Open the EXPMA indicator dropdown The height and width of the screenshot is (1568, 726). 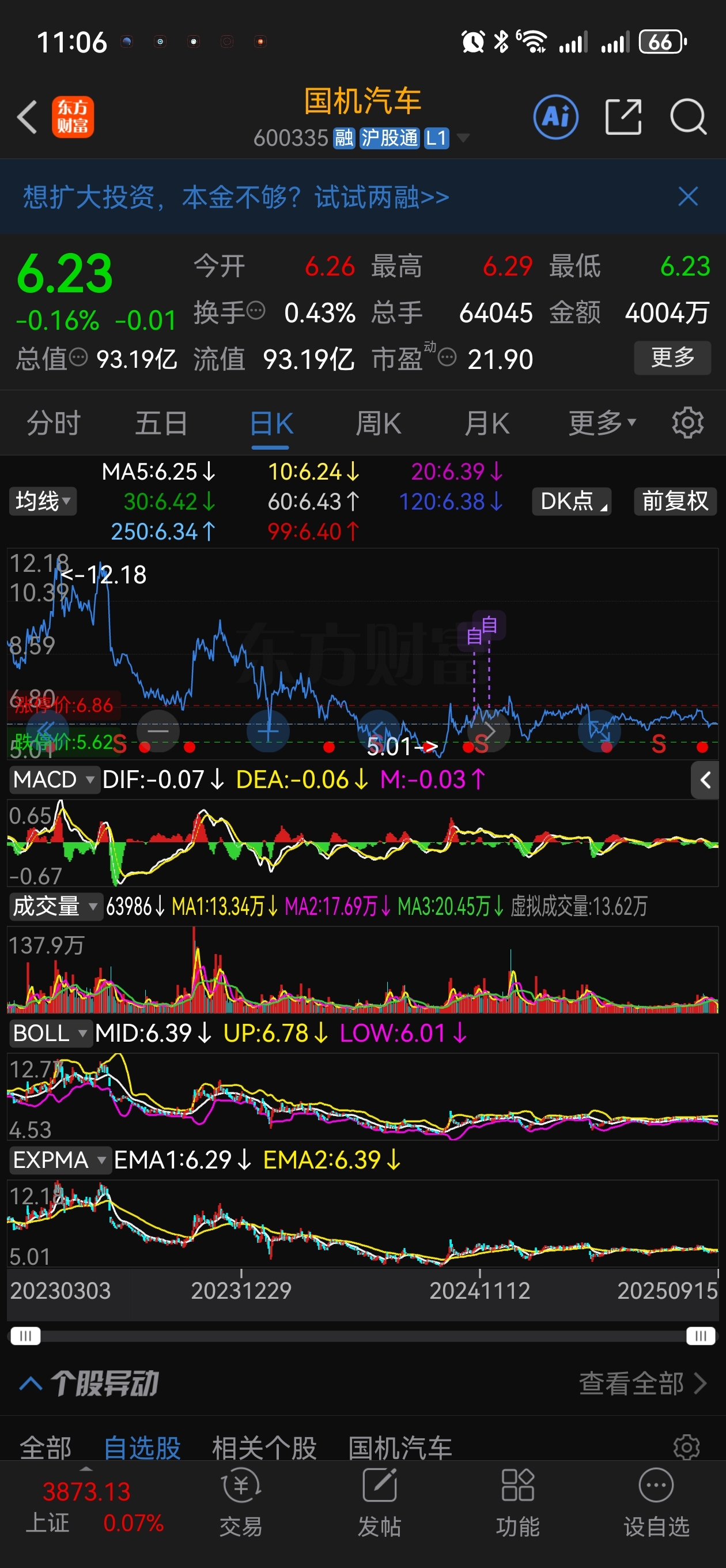[60, 1159]
